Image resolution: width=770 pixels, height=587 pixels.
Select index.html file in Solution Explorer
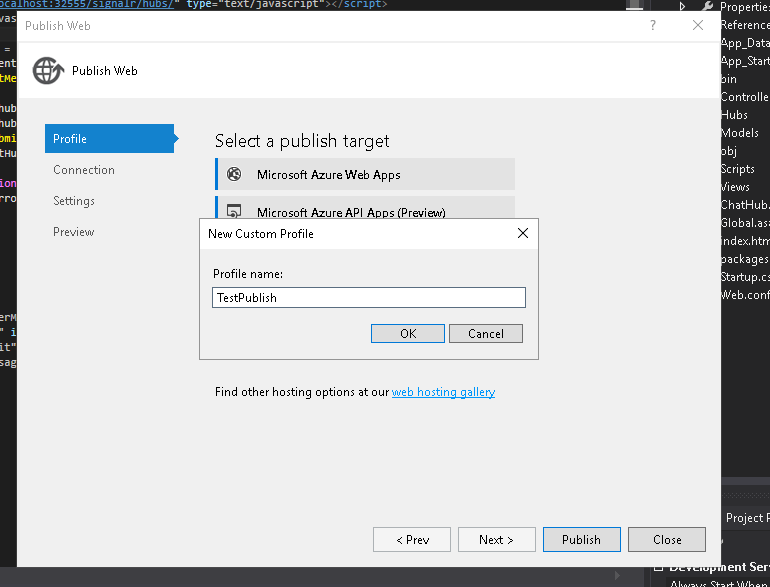[745, 241]
